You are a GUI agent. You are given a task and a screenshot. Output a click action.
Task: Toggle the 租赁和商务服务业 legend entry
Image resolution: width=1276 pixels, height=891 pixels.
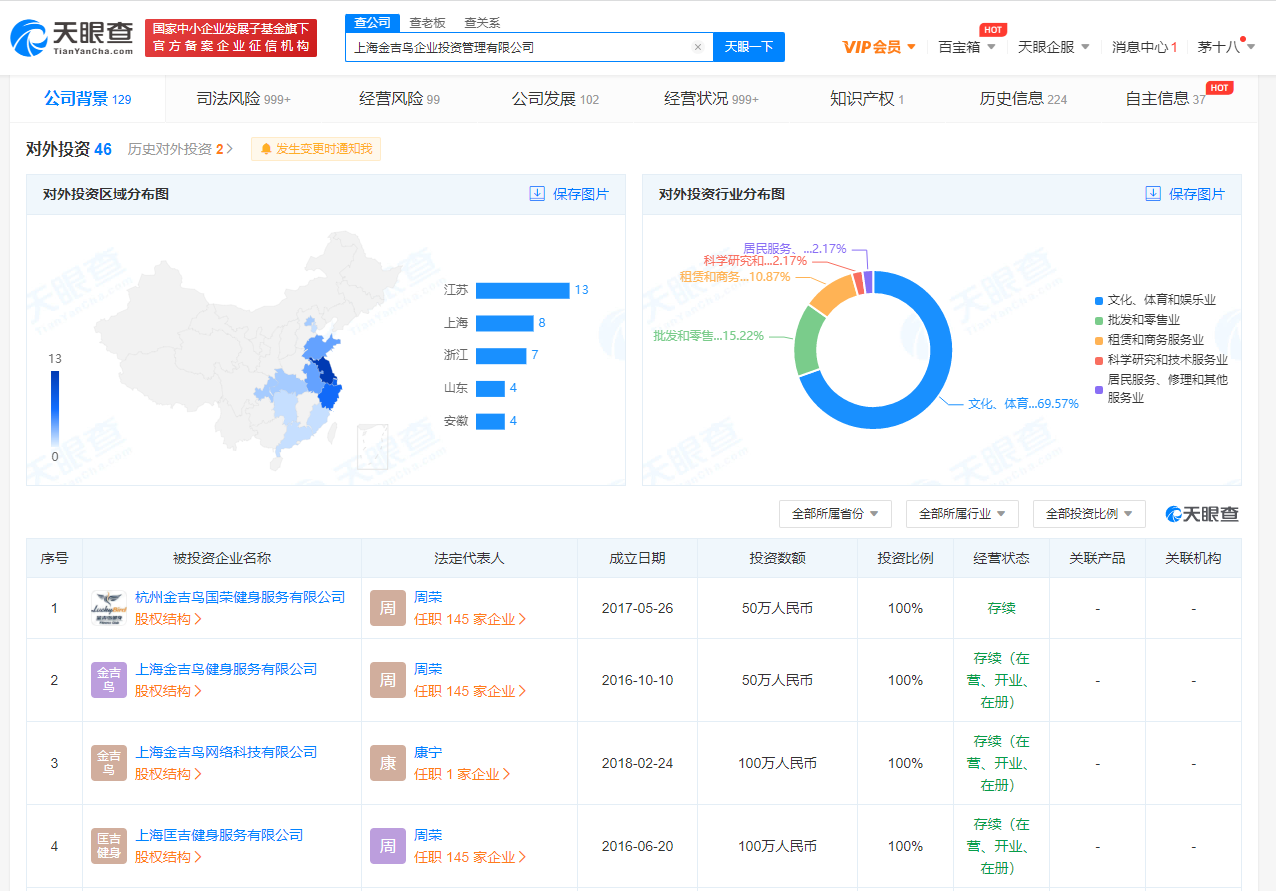point(1154,340)
